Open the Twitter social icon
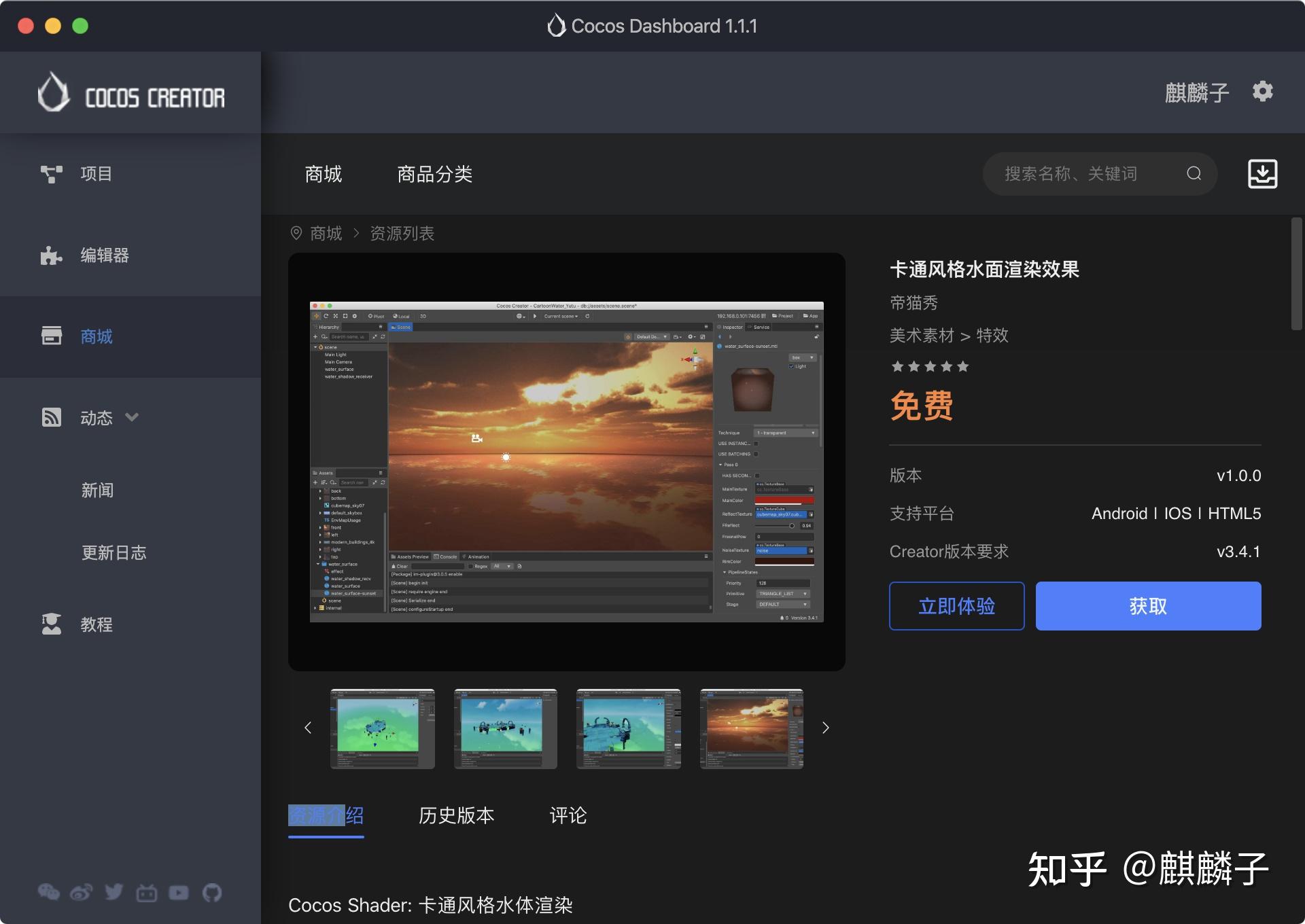 point(114,892)
